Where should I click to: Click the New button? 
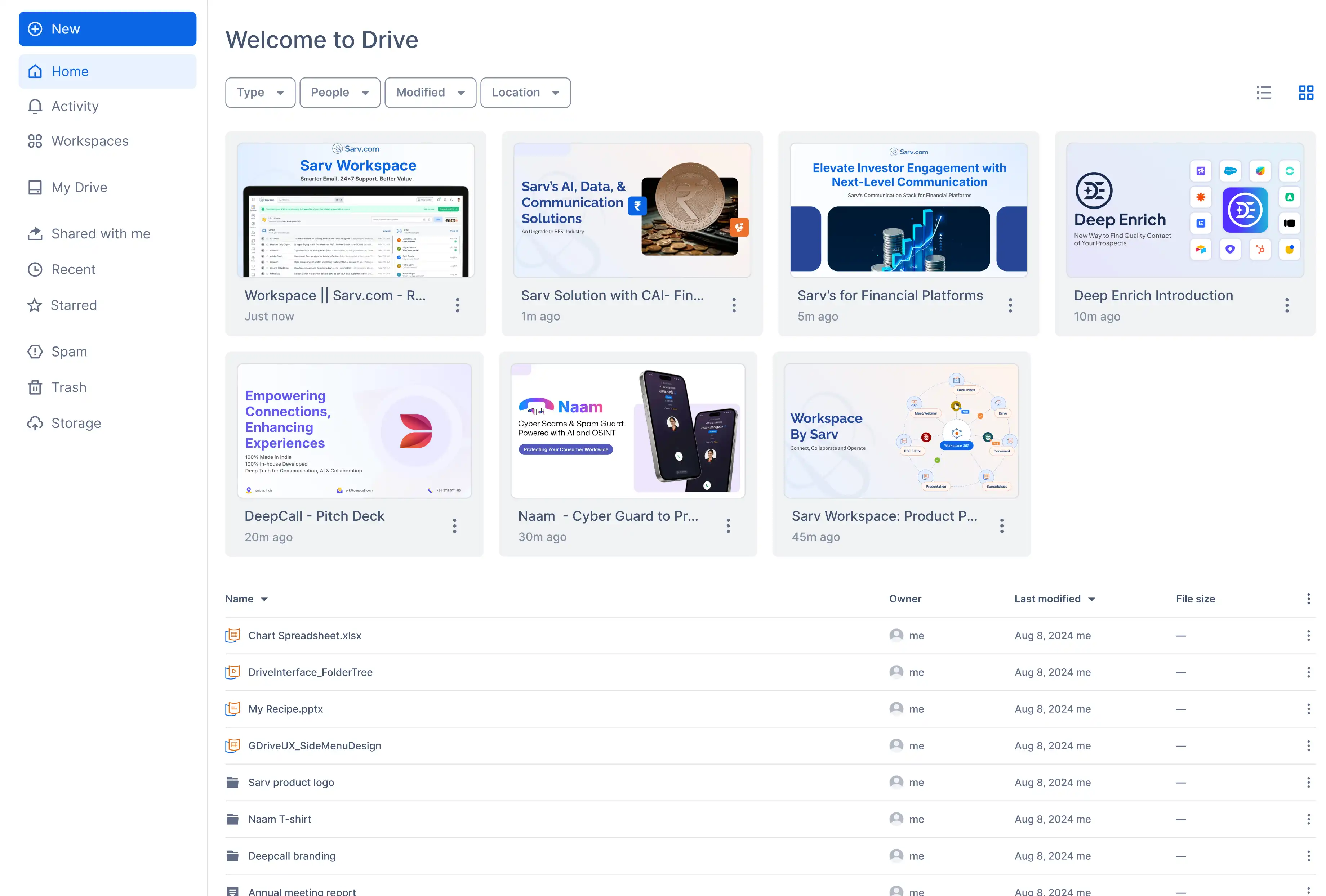click(107, 29)
